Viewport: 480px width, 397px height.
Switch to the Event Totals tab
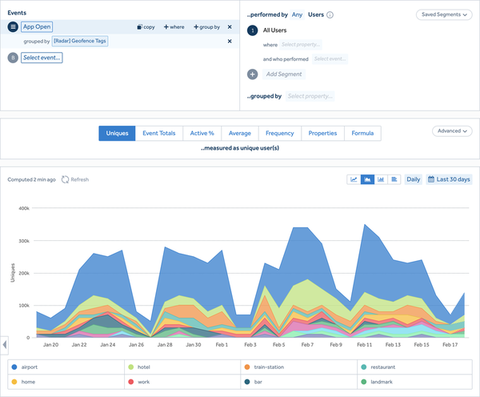pos(159,133)
